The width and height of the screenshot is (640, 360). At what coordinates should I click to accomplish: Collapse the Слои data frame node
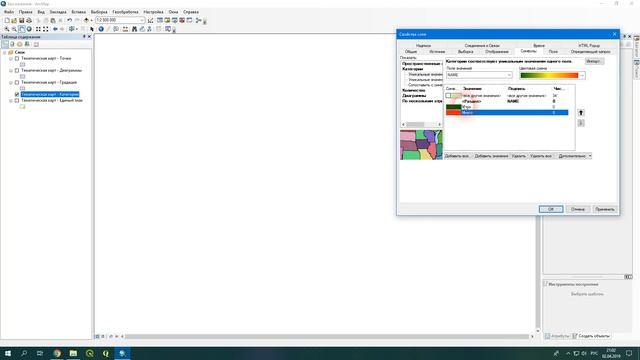pyautogui.click(x=4, y=52)
